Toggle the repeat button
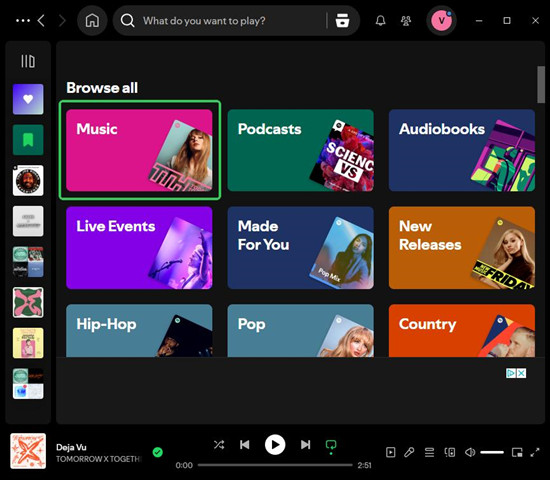The height and width of the screenshot is (480, 550). (331, 446)
